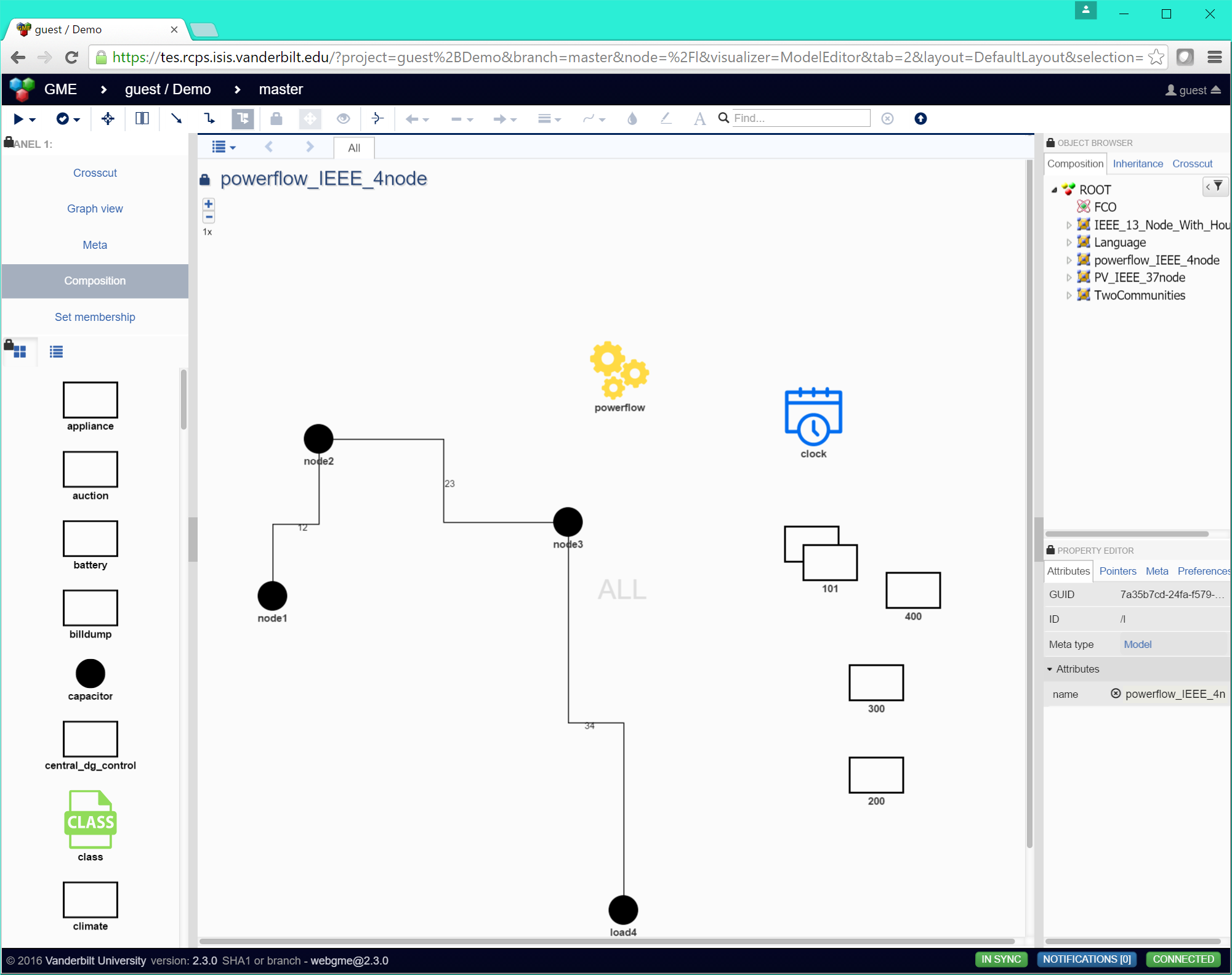Image resolution: width=1232 pixels, height=975 pixels.
Task: Click the crosshair target toolbar icon
Action: click(108, 118)
